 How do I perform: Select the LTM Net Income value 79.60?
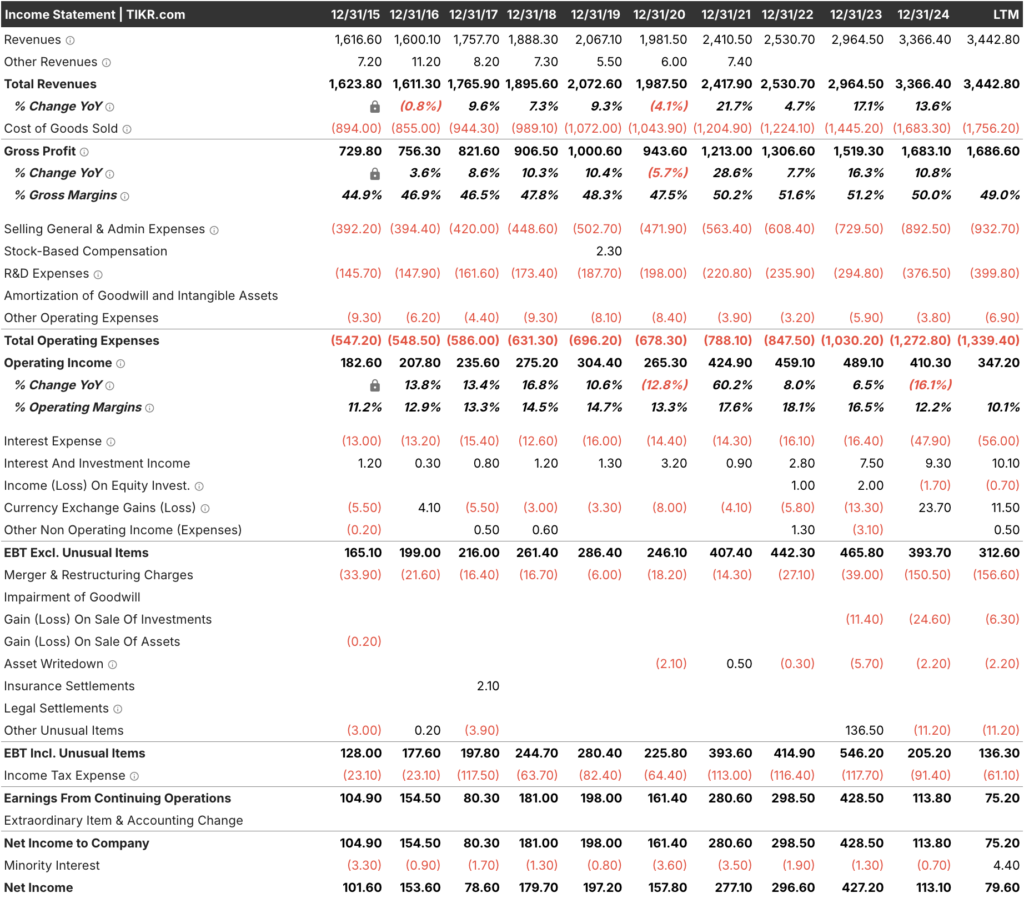[1000, 888]
